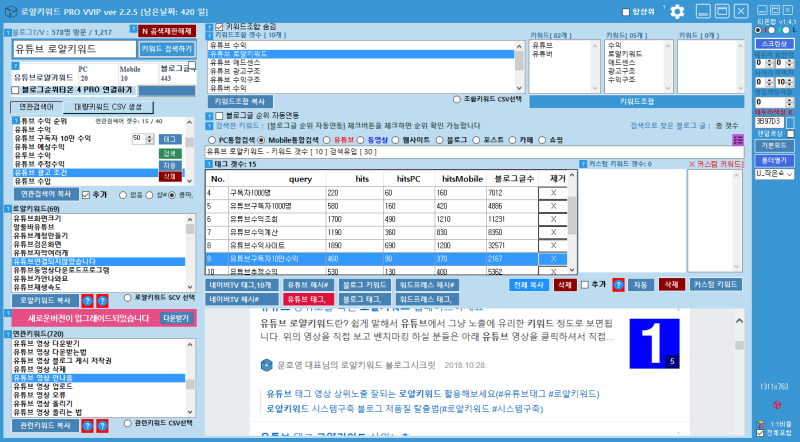
Task: Remove row 6 유튜브수익조회 with its X
Action: click(553, 219)
